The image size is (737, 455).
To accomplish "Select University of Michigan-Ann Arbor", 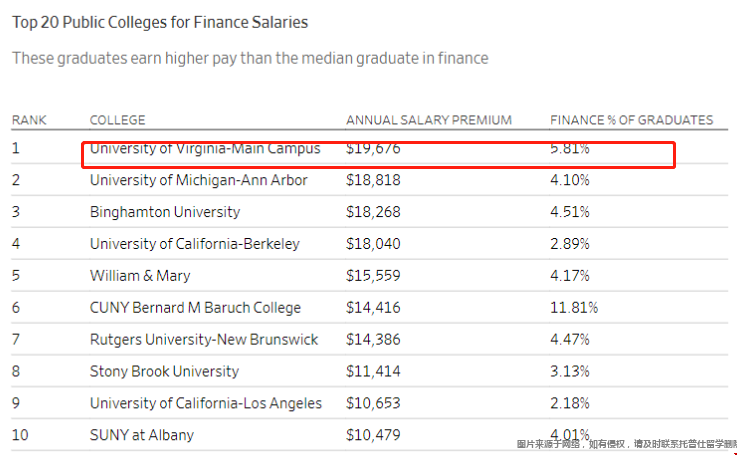I will (198, 180).
